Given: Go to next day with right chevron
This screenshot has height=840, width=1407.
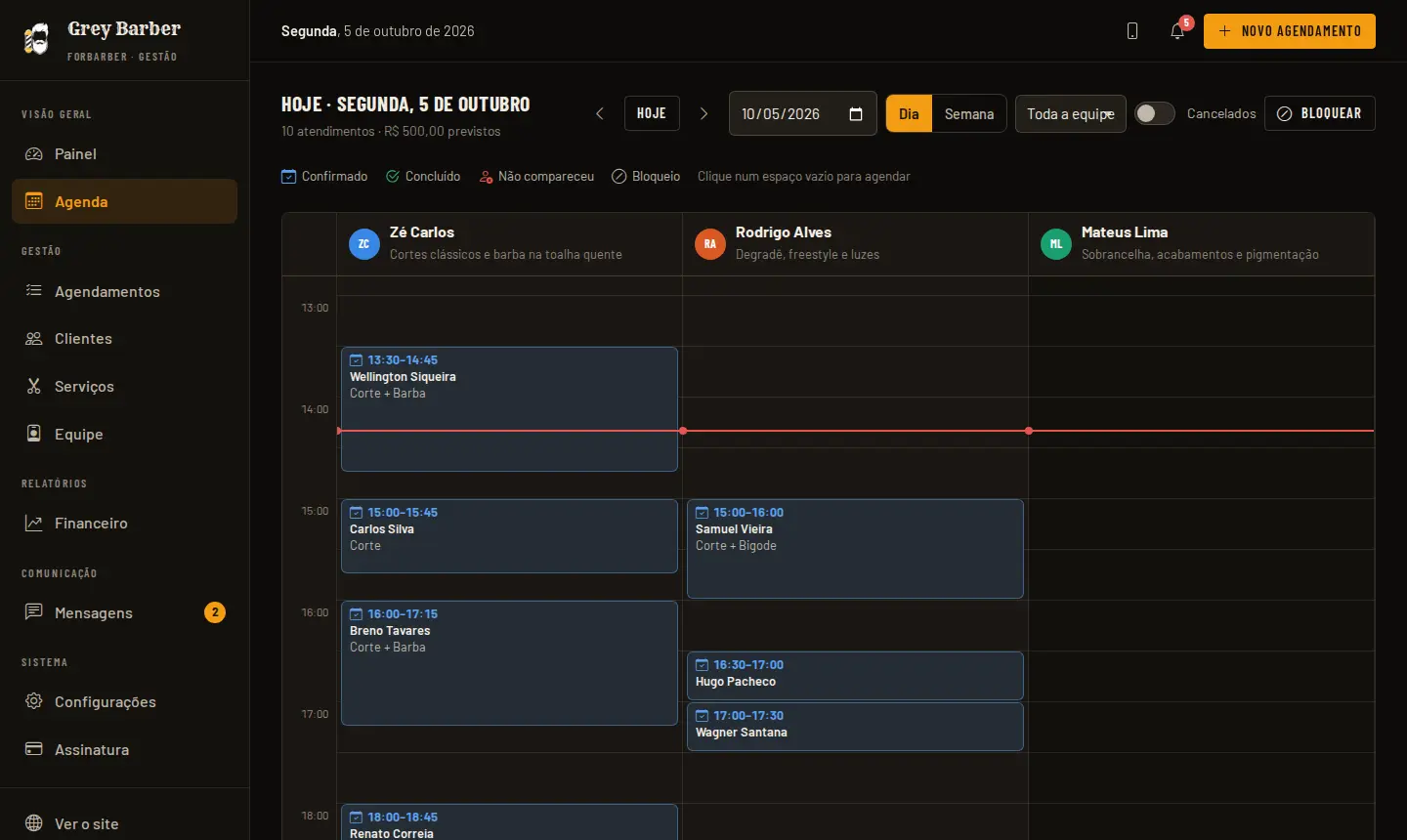Looking at the screenshot, I should (703, 114).
